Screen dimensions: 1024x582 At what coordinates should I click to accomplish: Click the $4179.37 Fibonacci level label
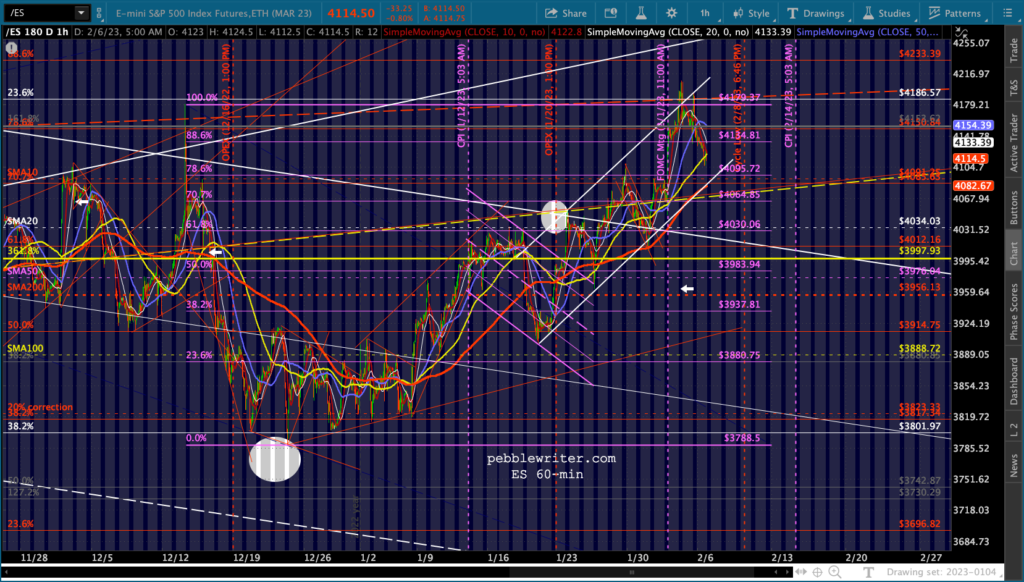739,97
